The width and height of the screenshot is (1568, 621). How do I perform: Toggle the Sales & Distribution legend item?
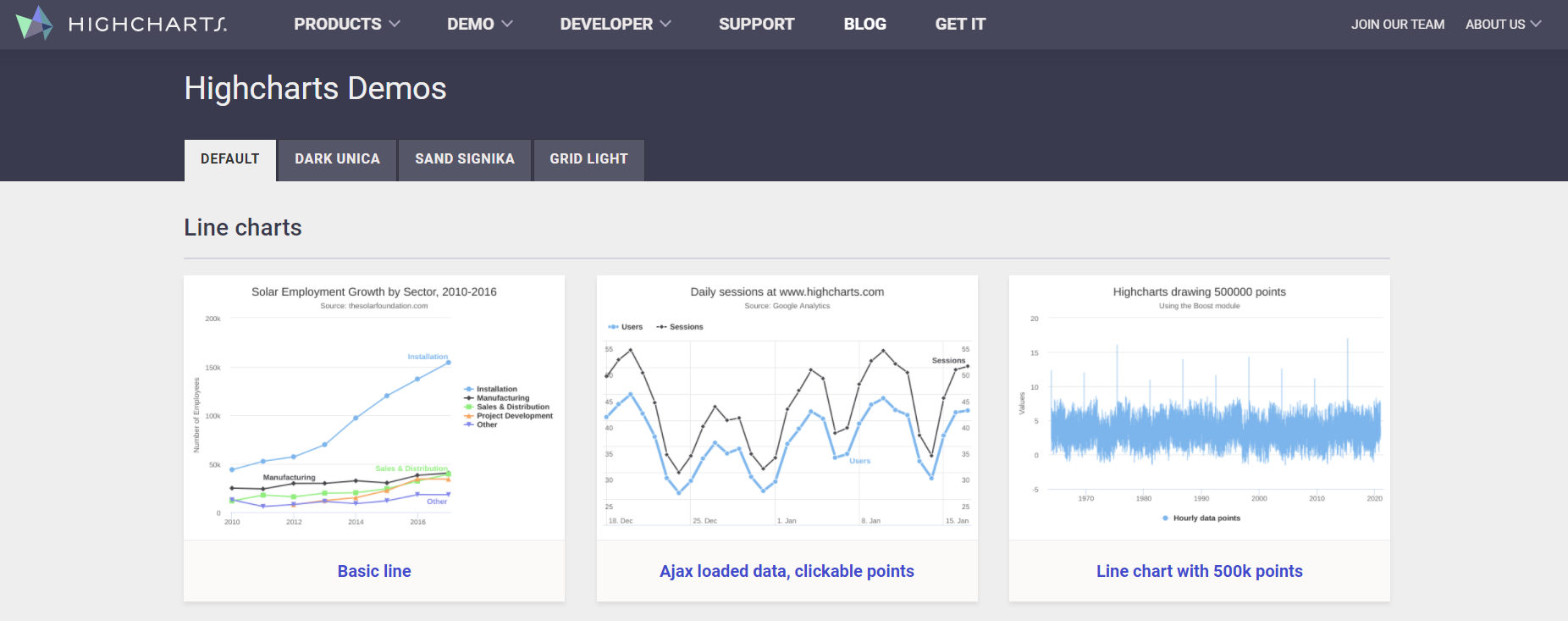[x=506, y=407]
